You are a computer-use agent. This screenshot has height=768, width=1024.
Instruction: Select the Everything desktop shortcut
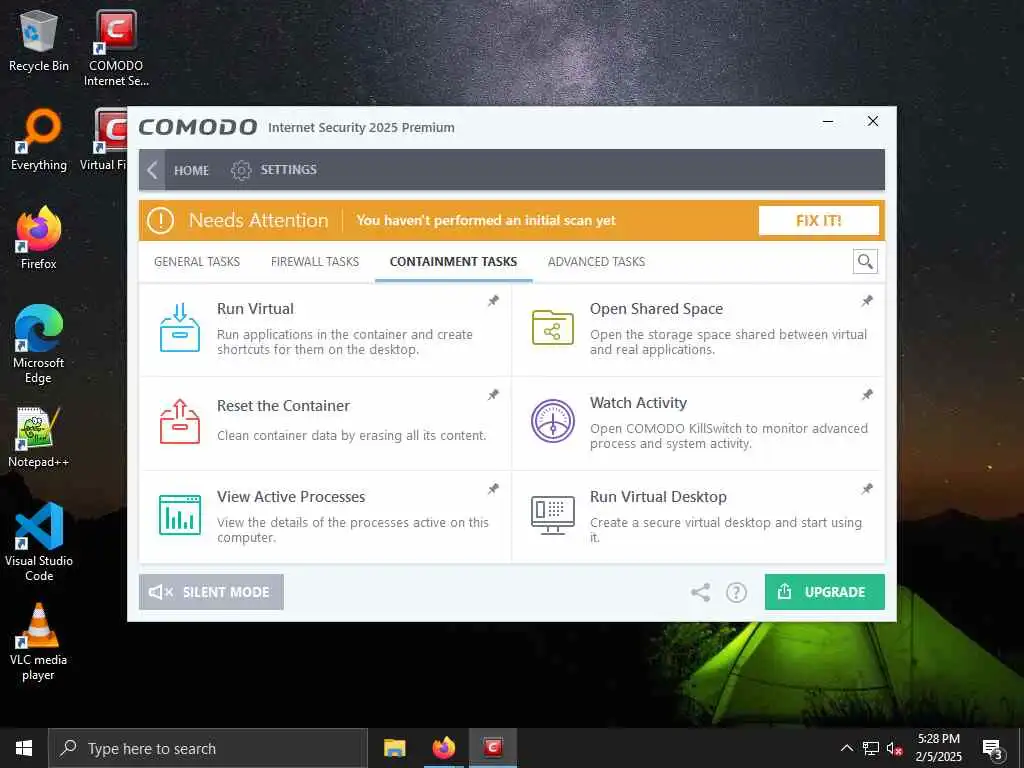pos(39,140)
